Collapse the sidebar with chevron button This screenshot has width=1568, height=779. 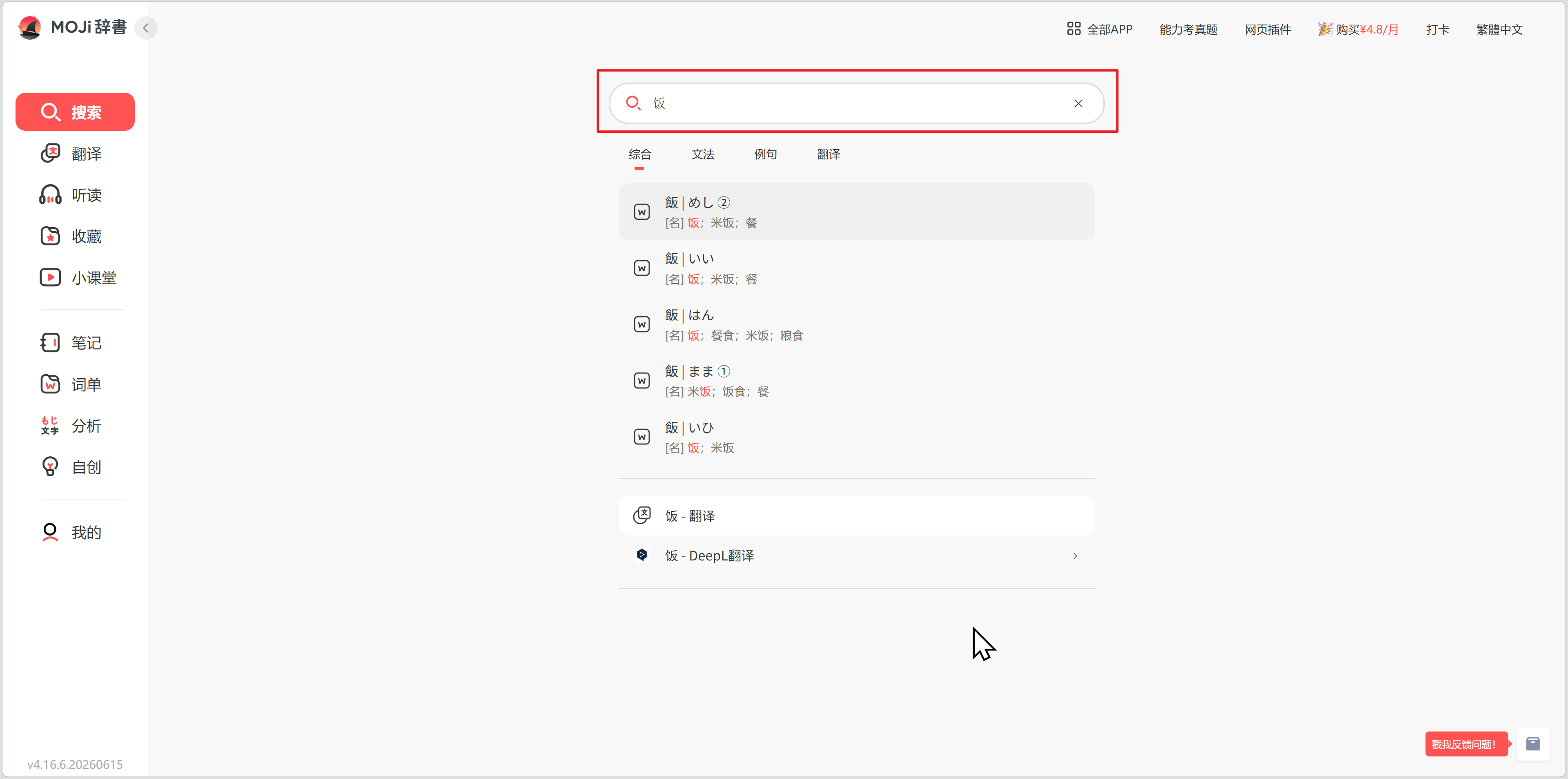(x=146, y=28)
